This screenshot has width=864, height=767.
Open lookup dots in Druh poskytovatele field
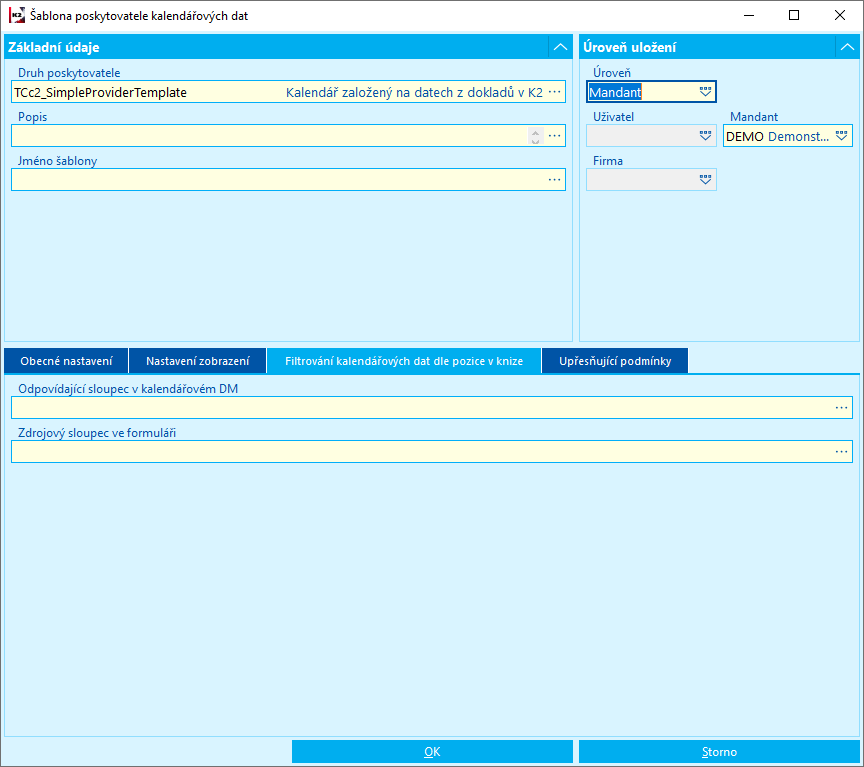[x=554, y=91]
